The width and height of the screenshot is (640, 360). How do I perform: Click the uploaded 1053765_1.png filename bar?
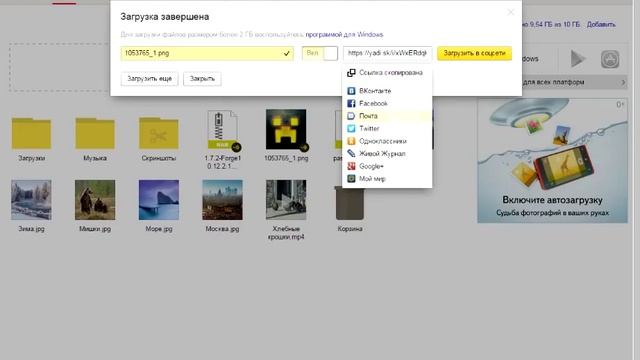207,53
